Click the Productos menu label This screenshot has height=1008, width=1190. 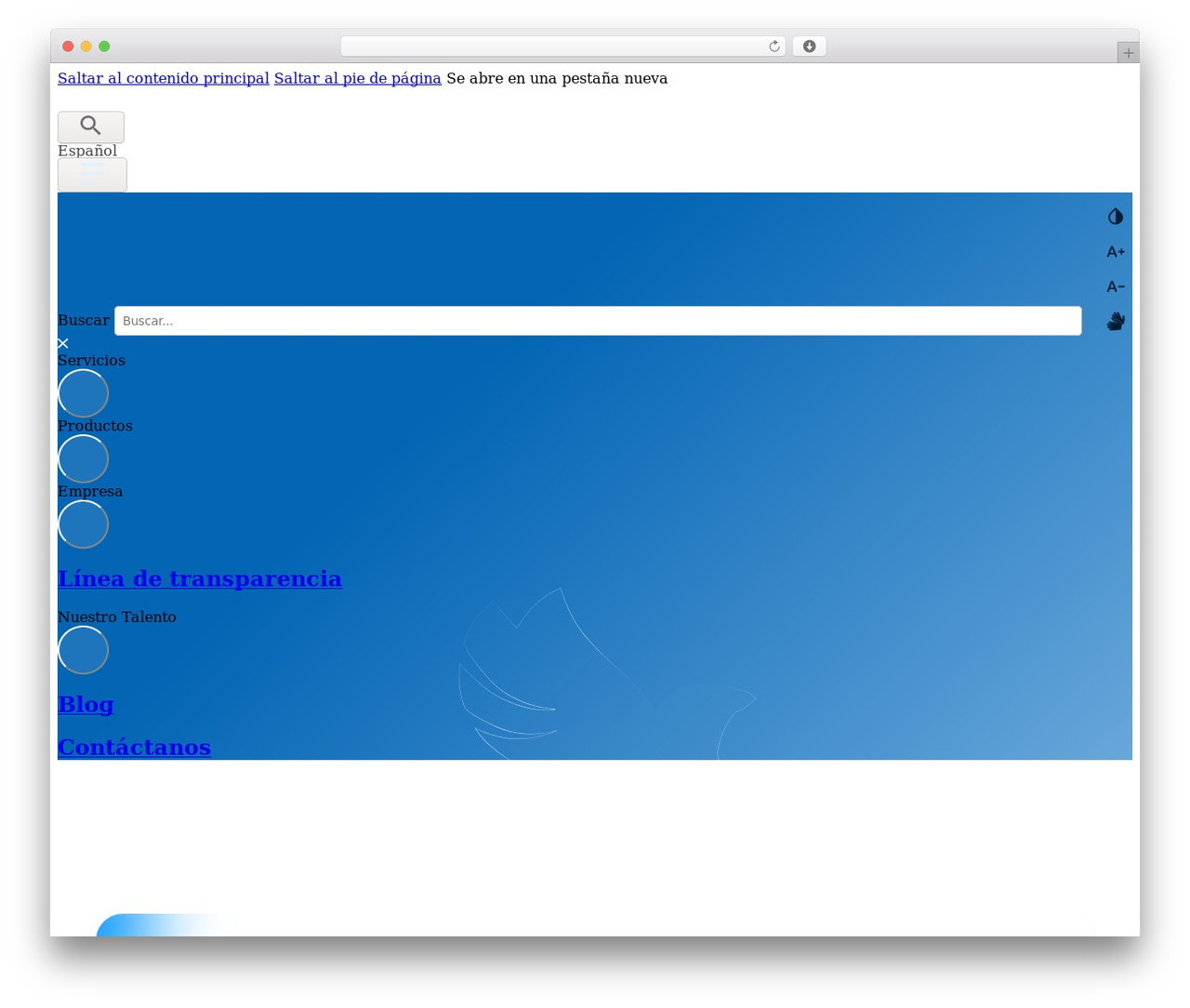pyautogui.click(x=95, y=426)
